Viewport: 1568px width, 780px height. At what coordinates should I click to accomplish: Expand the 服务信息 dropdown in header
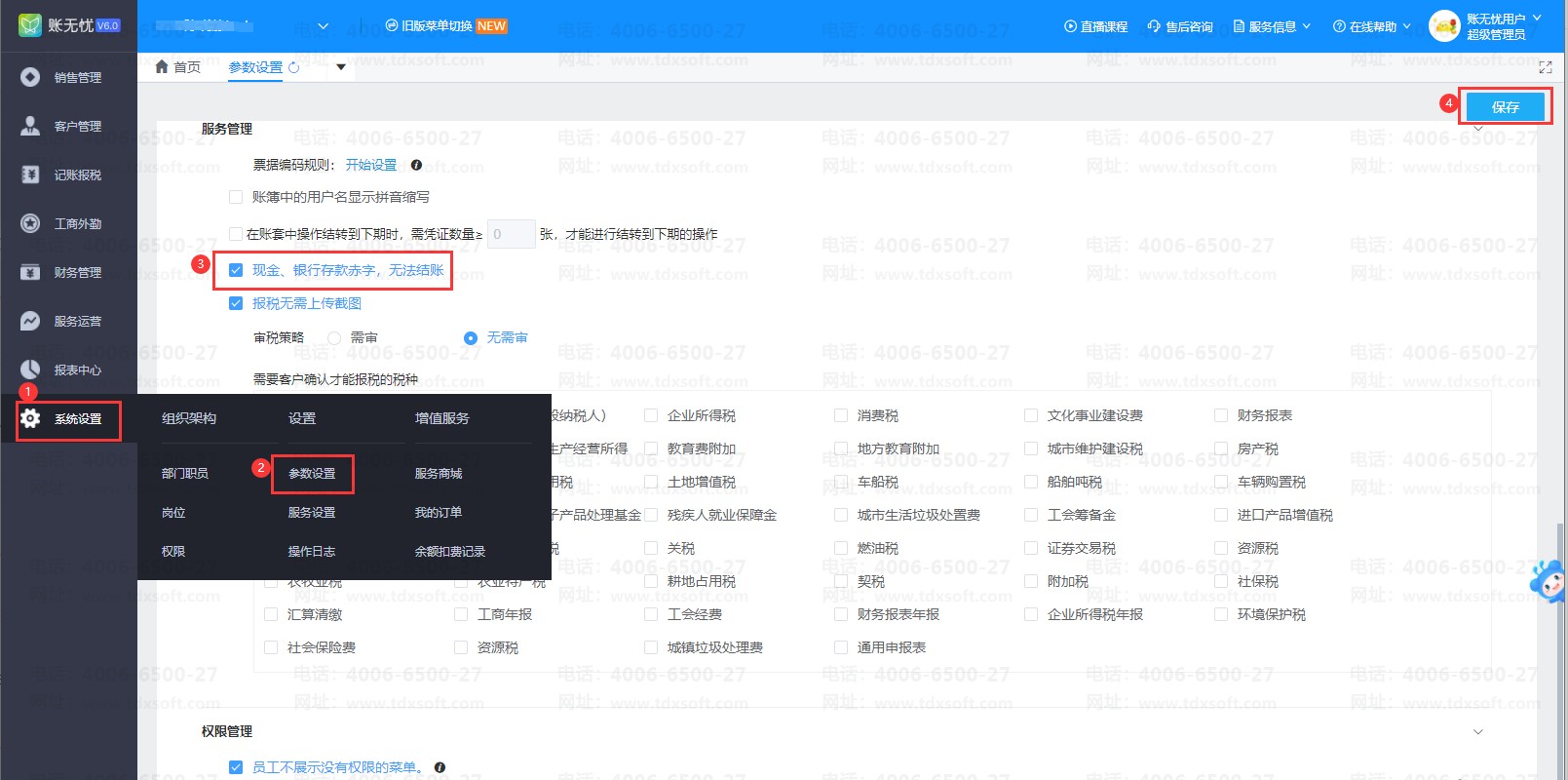pos(1272,26)
